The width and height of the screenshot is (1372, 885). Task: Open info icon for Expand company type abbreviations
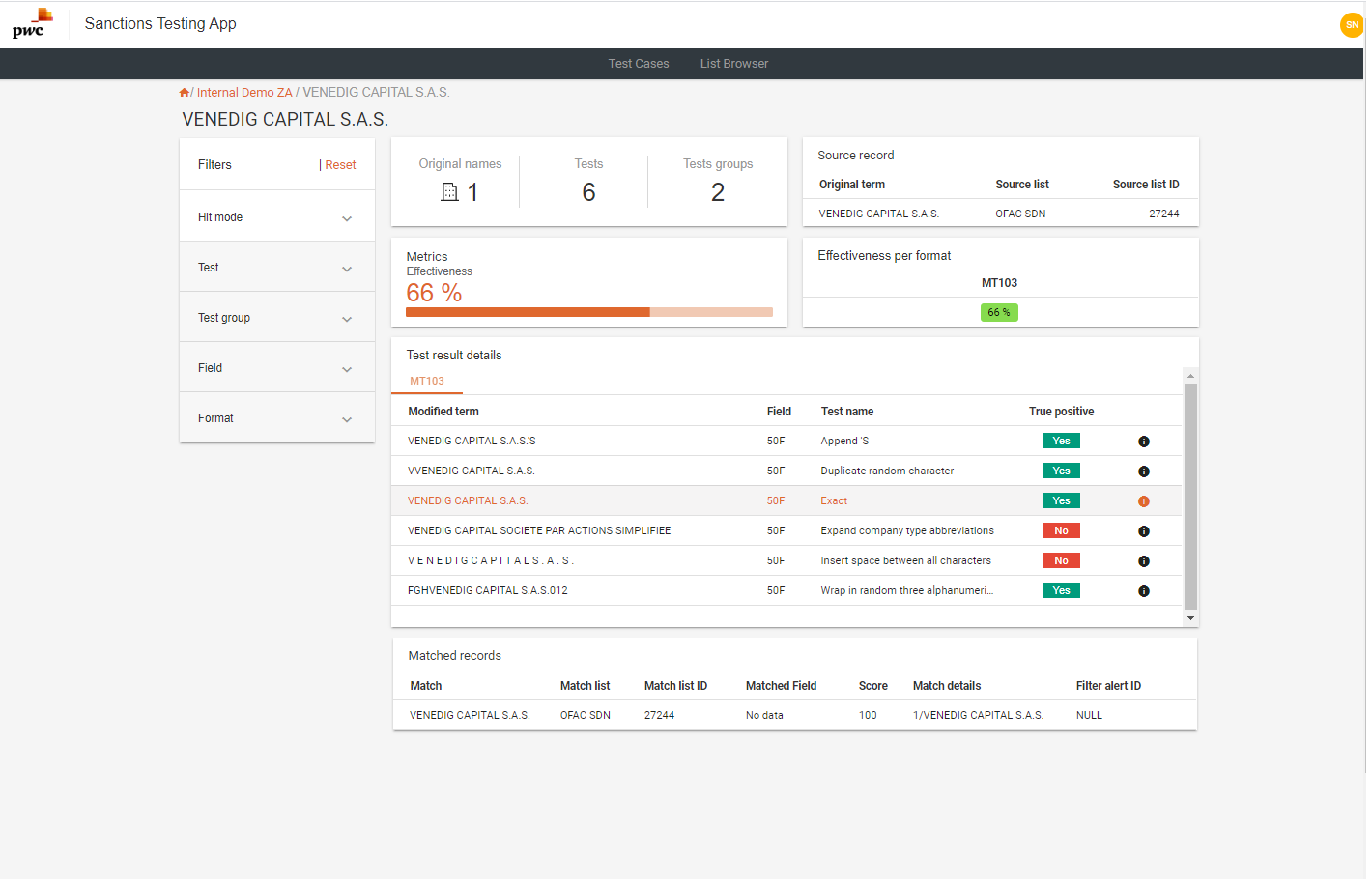tap(1143, 531)
